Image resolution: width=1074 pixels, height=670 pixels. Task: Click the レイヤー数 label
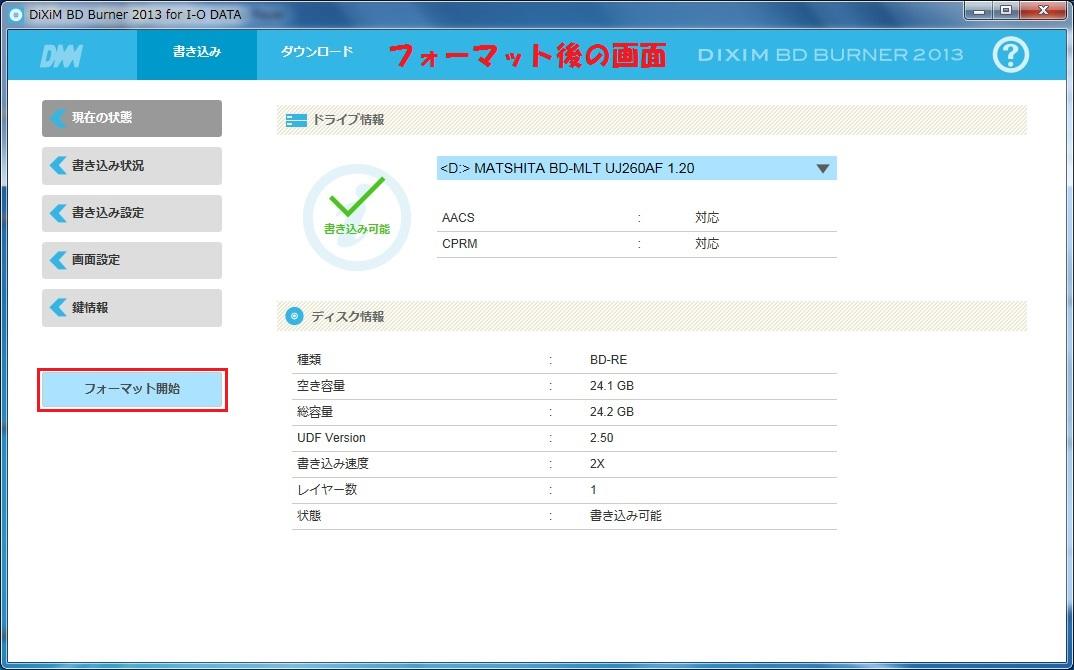coord(327,490)
